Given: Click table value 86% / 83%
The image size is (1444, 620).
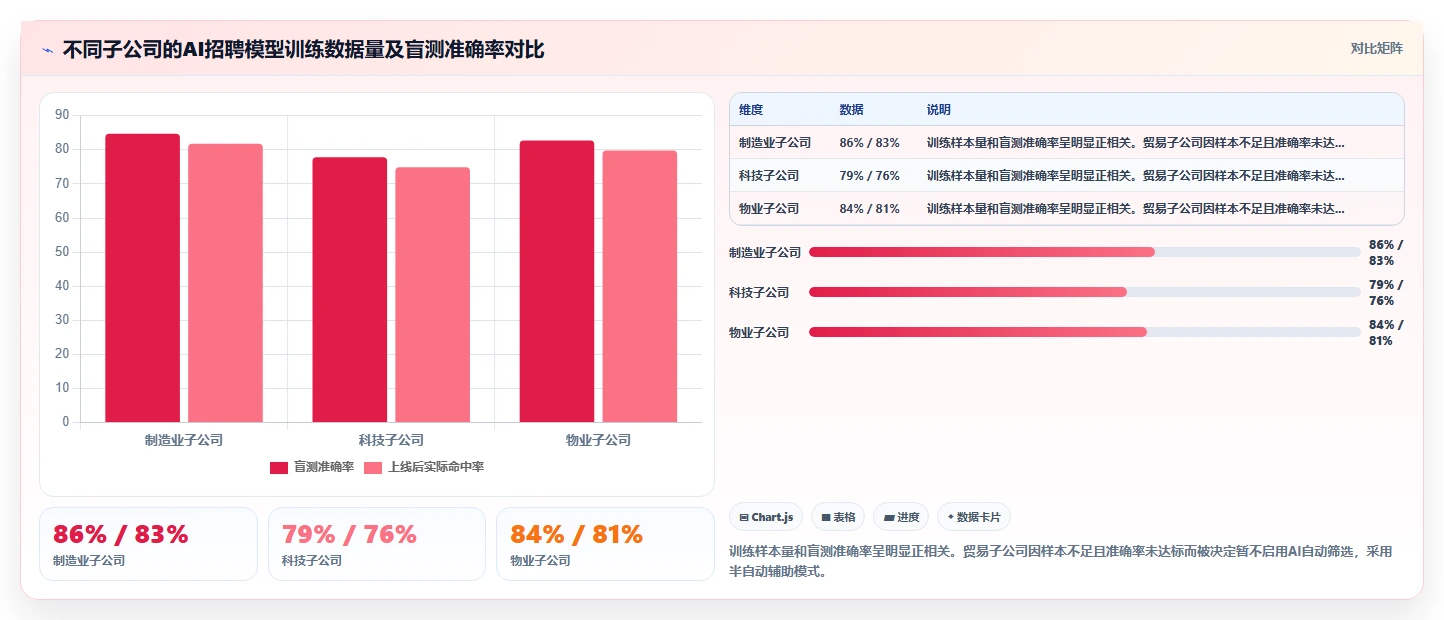Looking at the screenshot, I should [x=870, y=142].
